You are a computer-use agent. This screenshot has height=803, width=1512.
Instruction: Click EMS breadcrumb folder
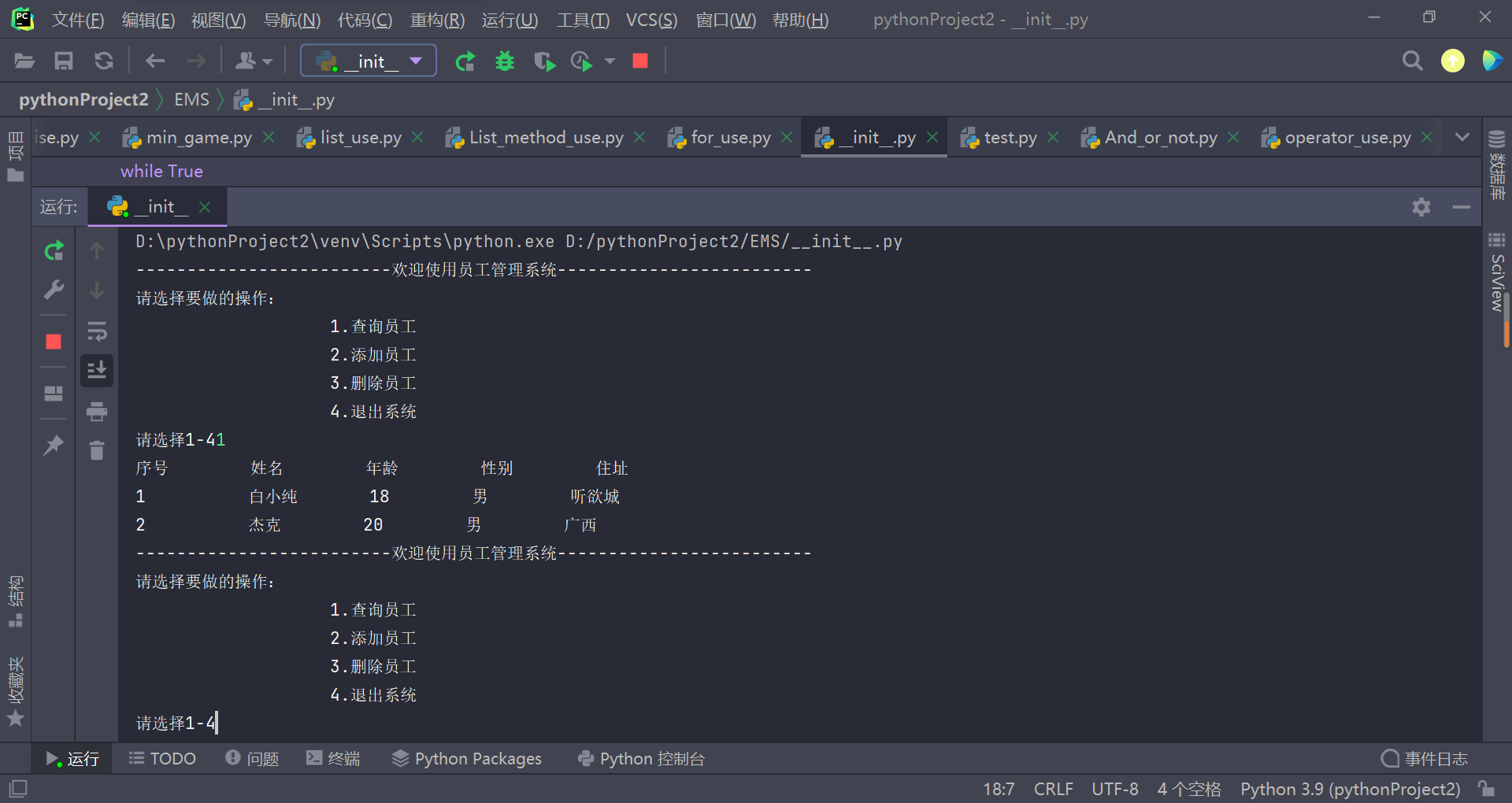191,100
